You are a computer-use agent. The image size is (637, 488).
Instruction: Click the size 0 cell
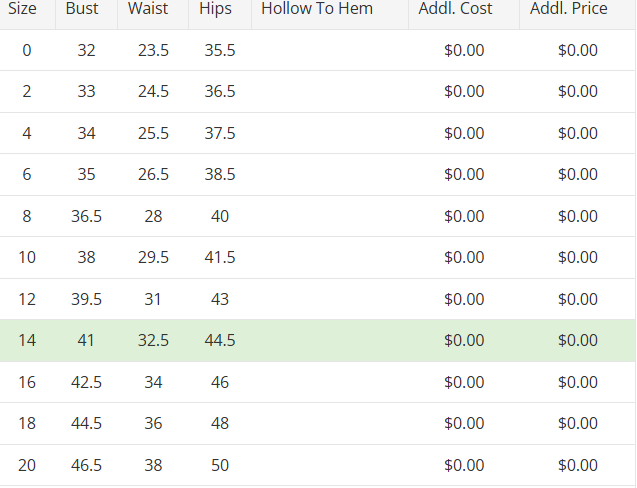pos(27,50)
